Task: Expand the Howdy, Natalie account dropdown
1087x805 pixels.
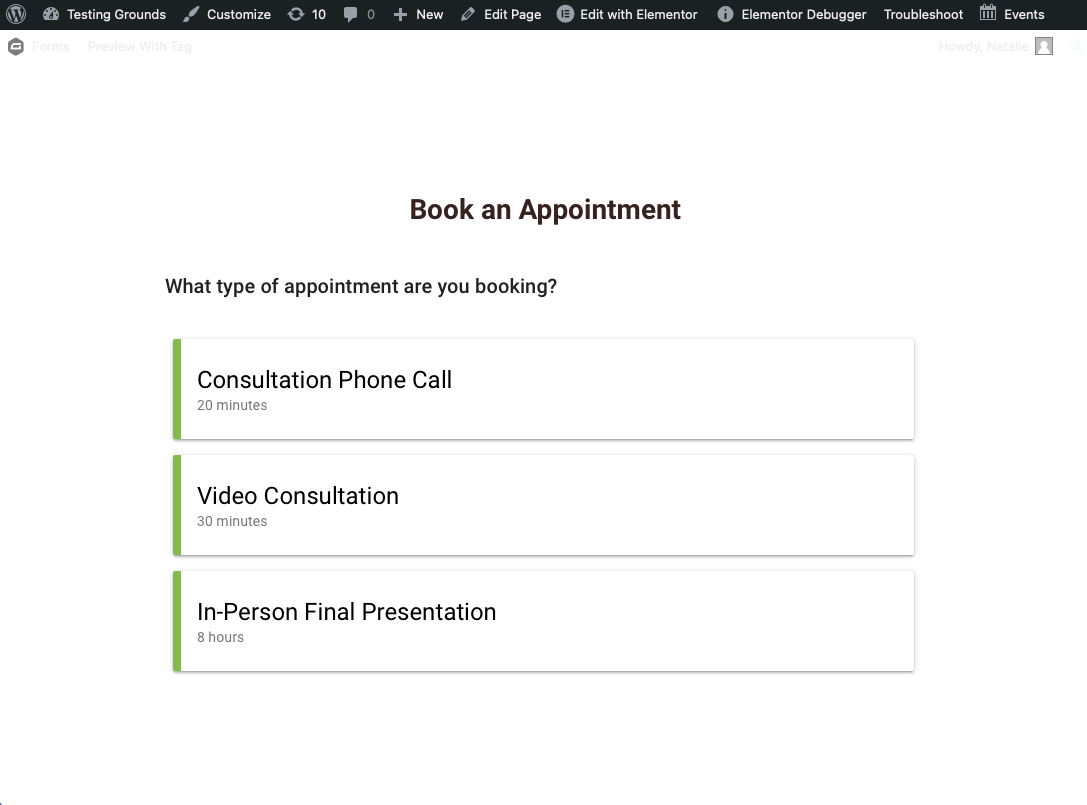Action: [983, 46]
